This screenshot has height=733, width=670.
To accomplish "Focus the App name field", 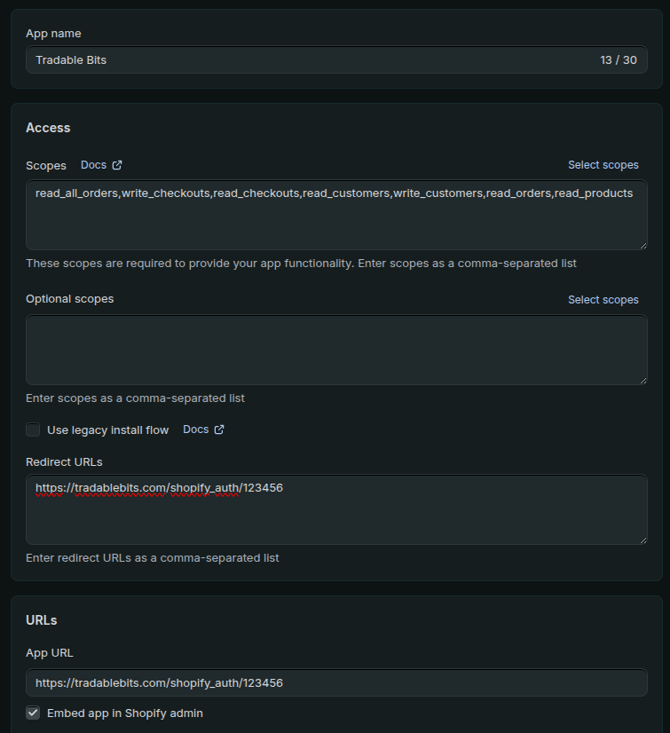I will 337,60.
